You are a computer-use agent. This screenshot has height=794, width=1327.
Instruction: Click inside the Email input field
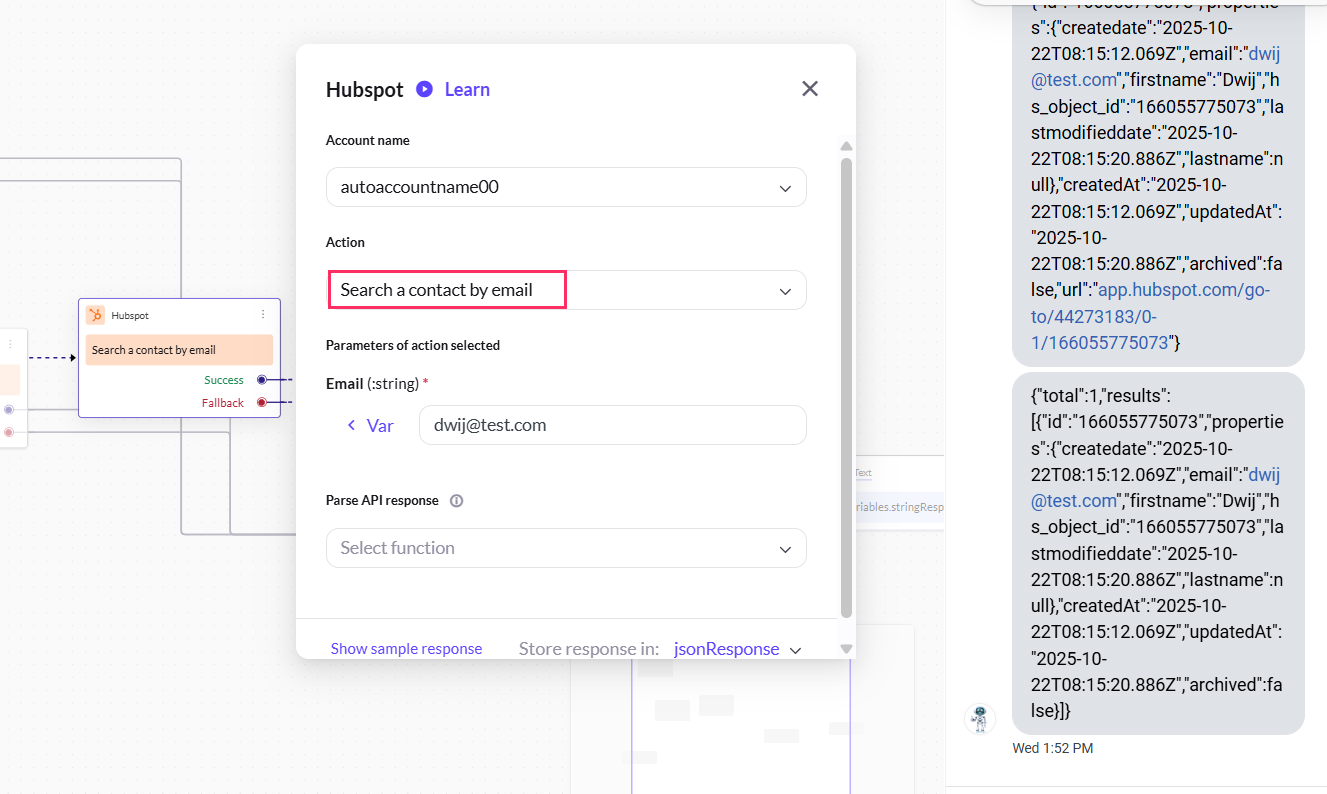[612, 425]
